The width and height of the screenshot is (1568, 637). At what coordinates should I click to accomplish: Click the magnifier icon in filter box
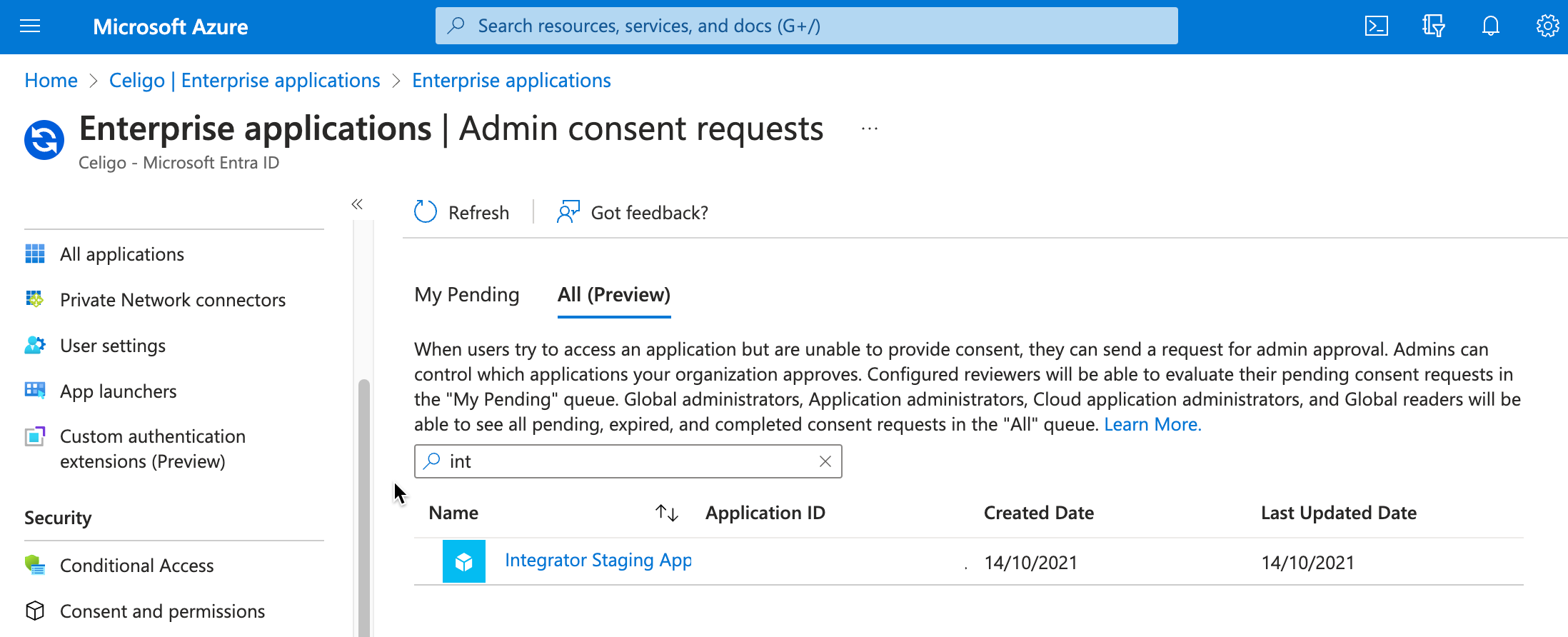(x=432, y=461)
